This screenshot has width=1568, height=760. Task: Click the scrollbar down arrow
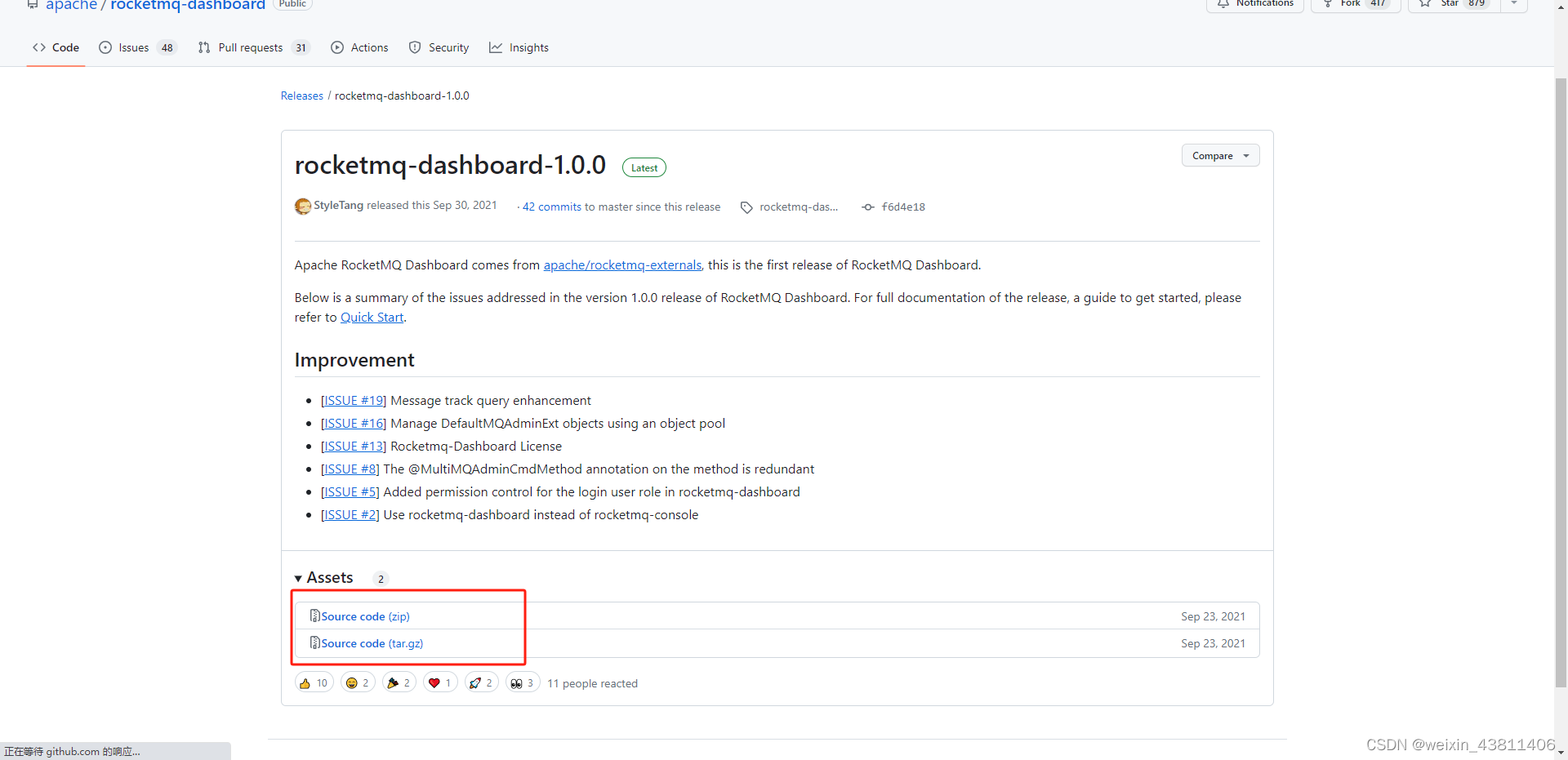pos(1561,753)
